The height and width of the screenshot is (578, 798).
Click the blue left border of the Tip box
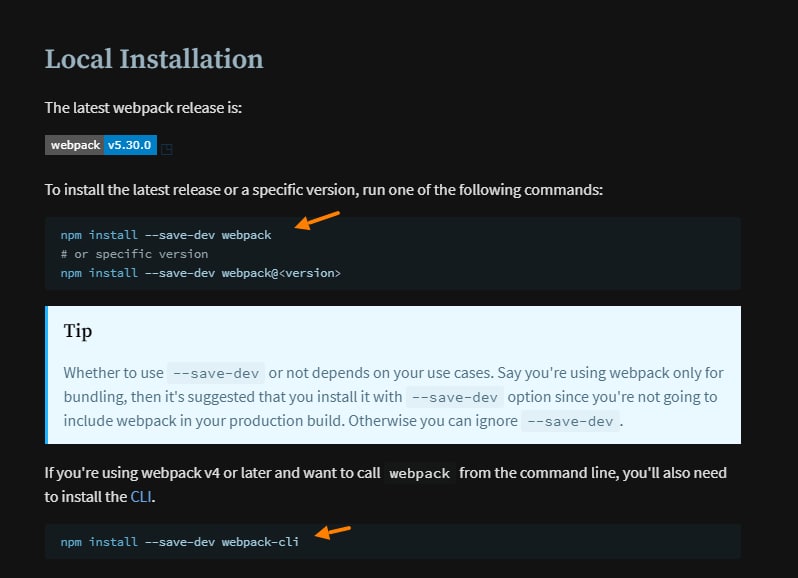pos(46,375)
